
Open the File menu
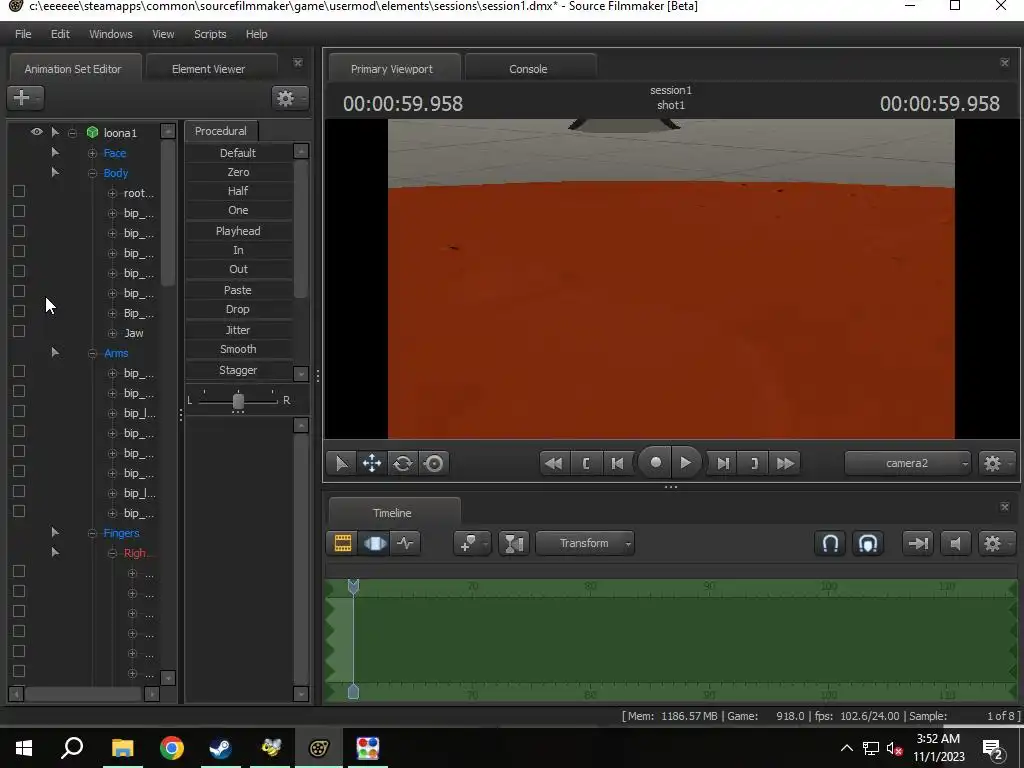click(x=23, y=34)
